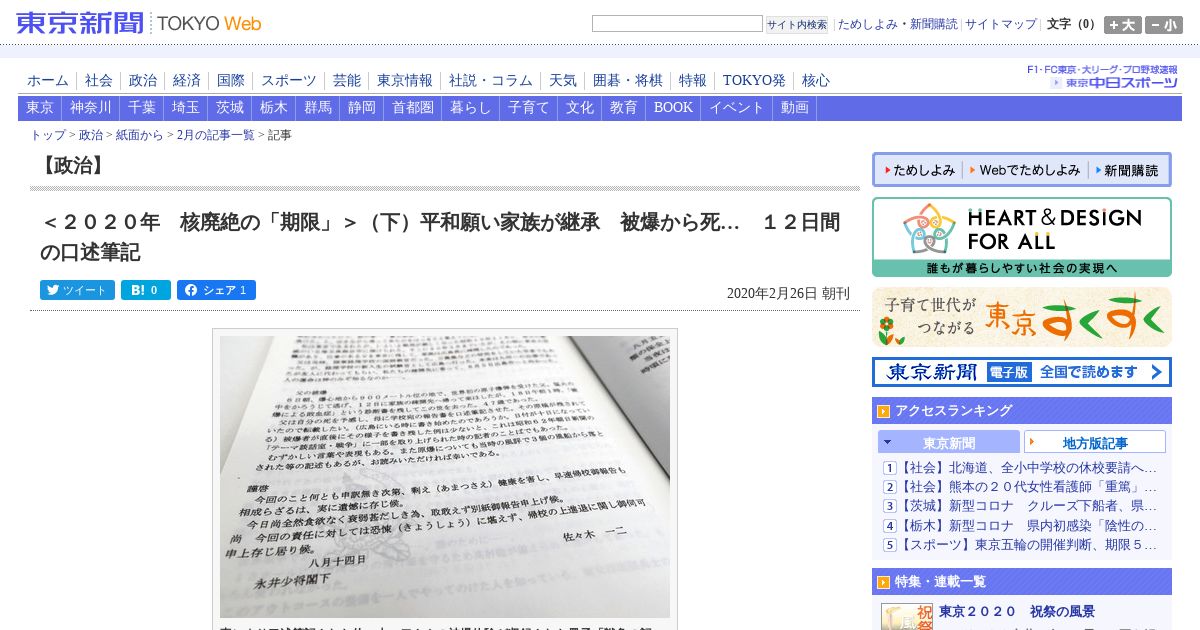Select the 教育 tab

pos(624,108)
